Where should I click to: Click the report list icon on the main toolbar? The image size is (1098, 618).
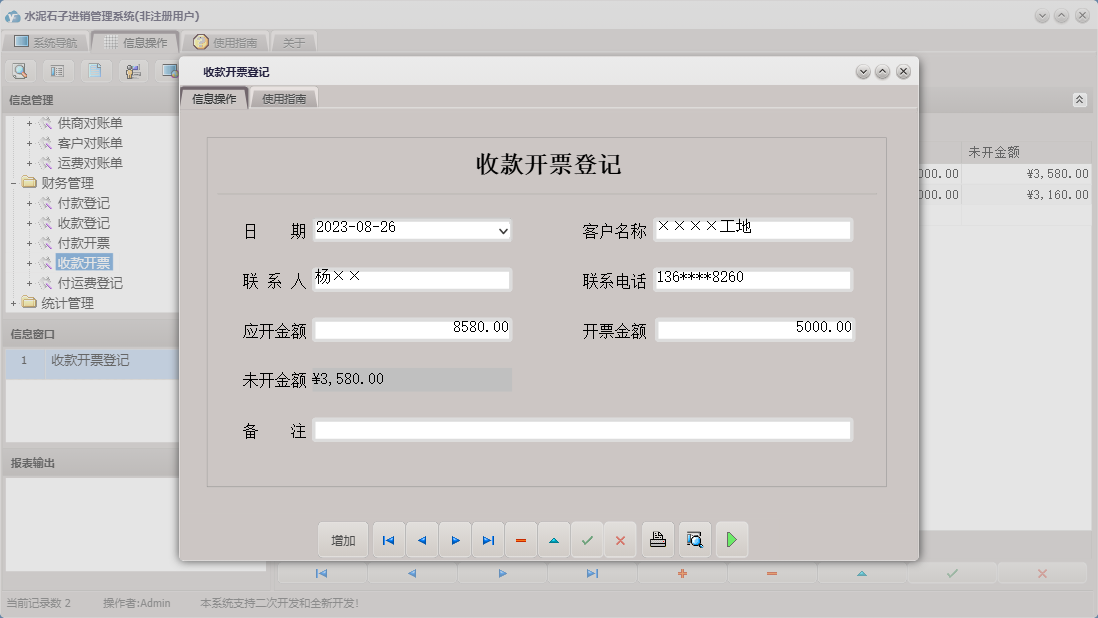pos(57,71)
